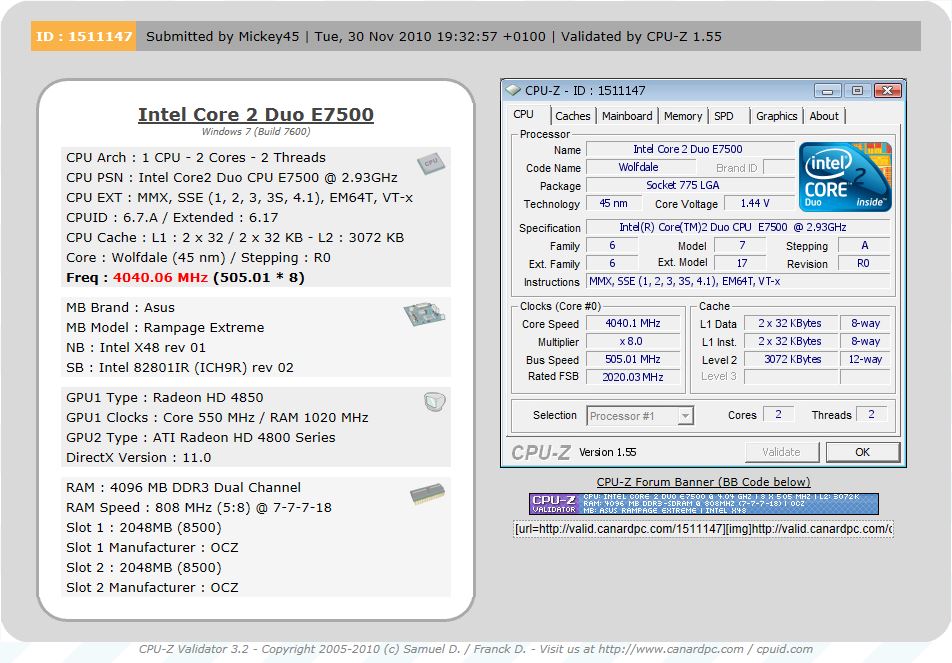The height and width of the screenshot is (663, 952).
Task: Click the CPU-Z Forum Banner BB Code link
Action: point(703,482)
